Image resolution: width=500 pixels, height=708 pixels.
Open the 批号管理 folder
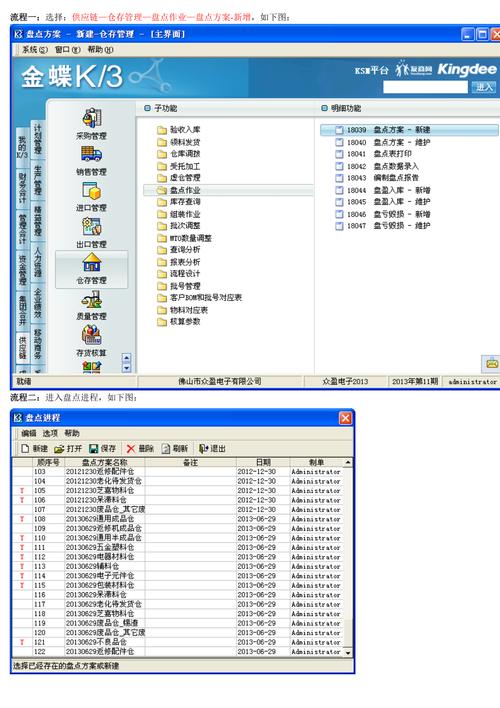point(179,286)
